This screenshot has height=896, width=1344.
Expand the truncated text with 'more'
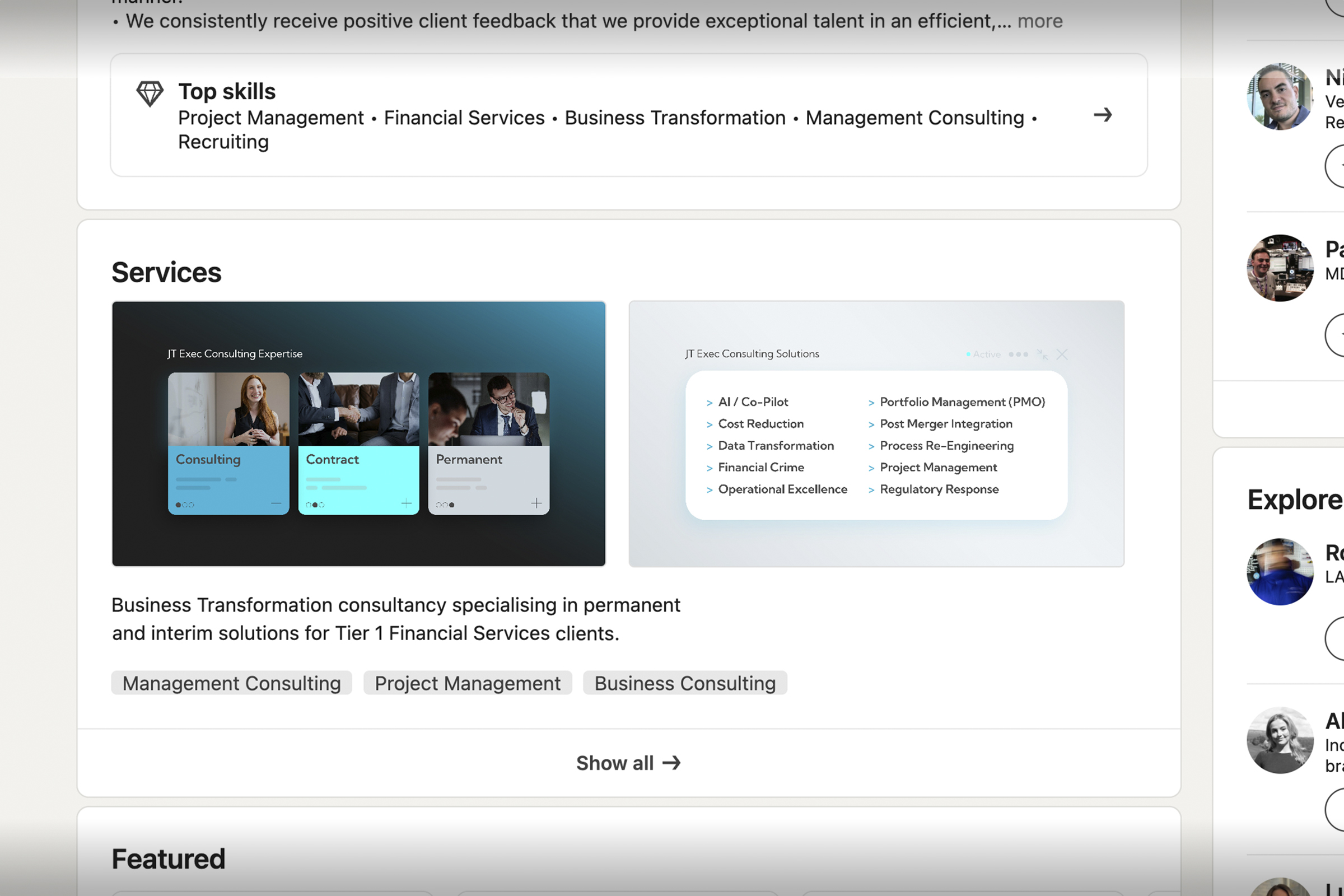1039,21
